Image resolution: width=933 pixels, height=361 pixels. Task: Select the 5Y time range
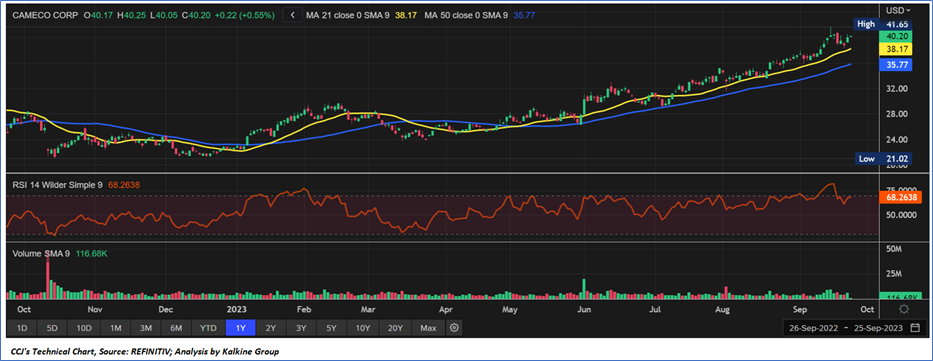[x=331, y=328]
